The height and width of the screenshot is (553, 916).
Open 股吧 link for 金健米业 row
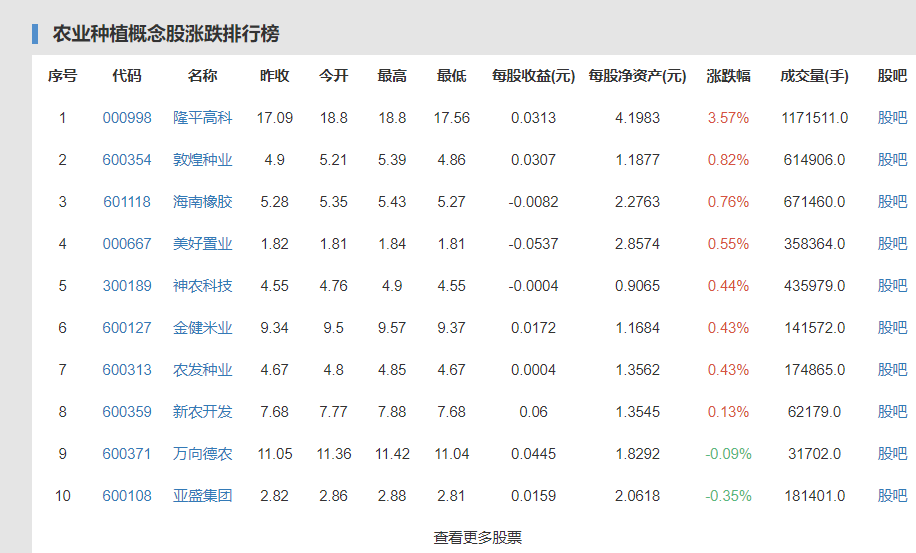tap(892, 328)
